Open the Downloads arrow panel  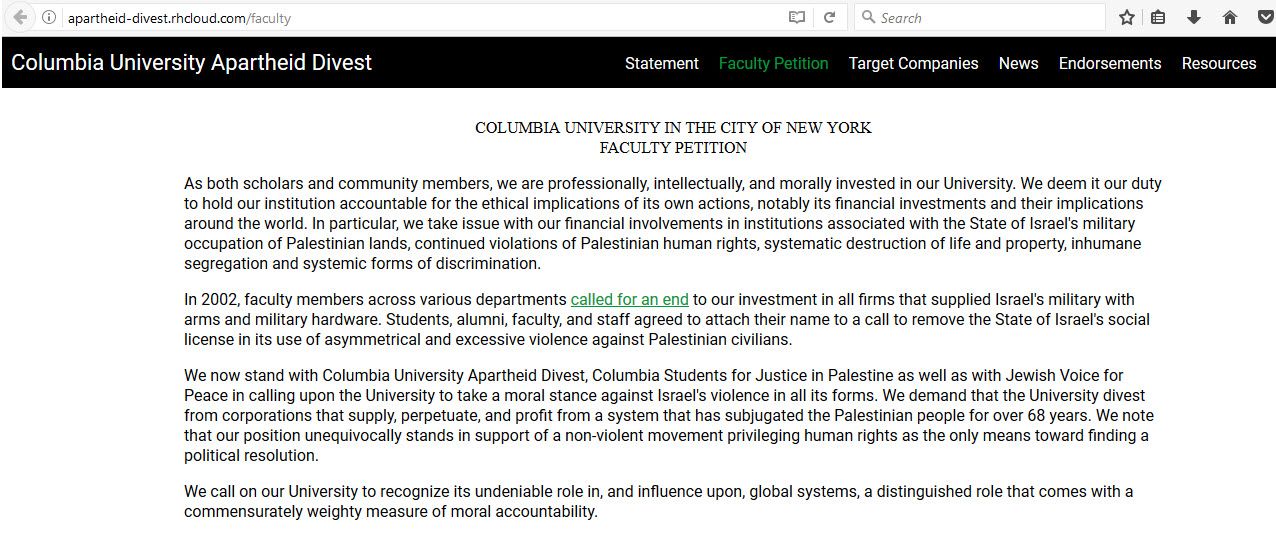[x=1193, y=17]
